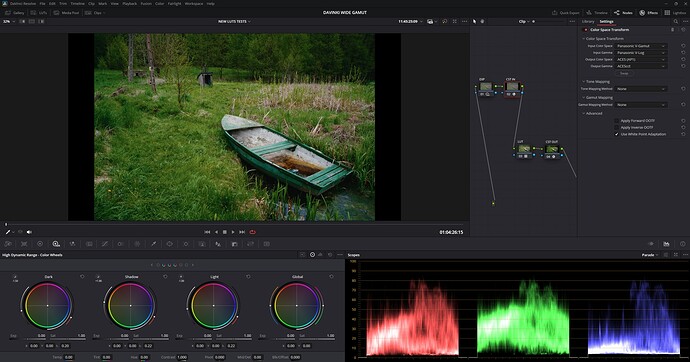The image size is (690, 362).
Task: Click the Swap button
Action: click(x=624, y=73)
